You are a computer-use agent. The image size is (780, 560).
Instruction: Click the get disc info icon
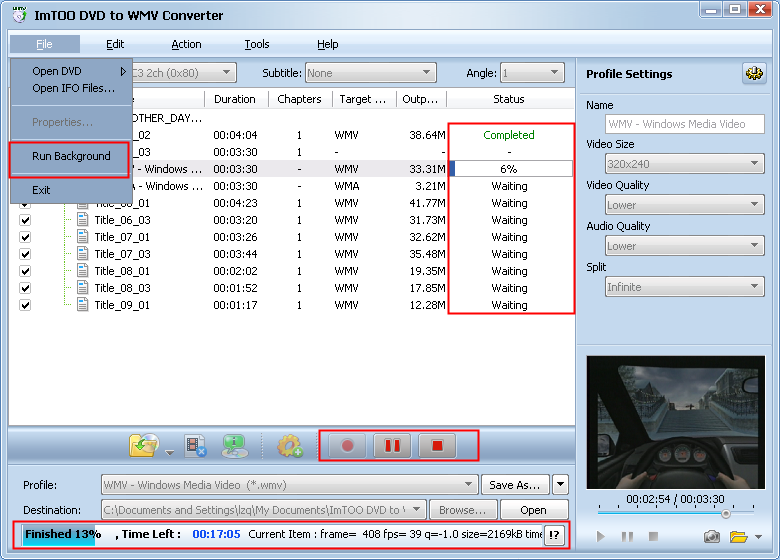(x=234, y=446)
